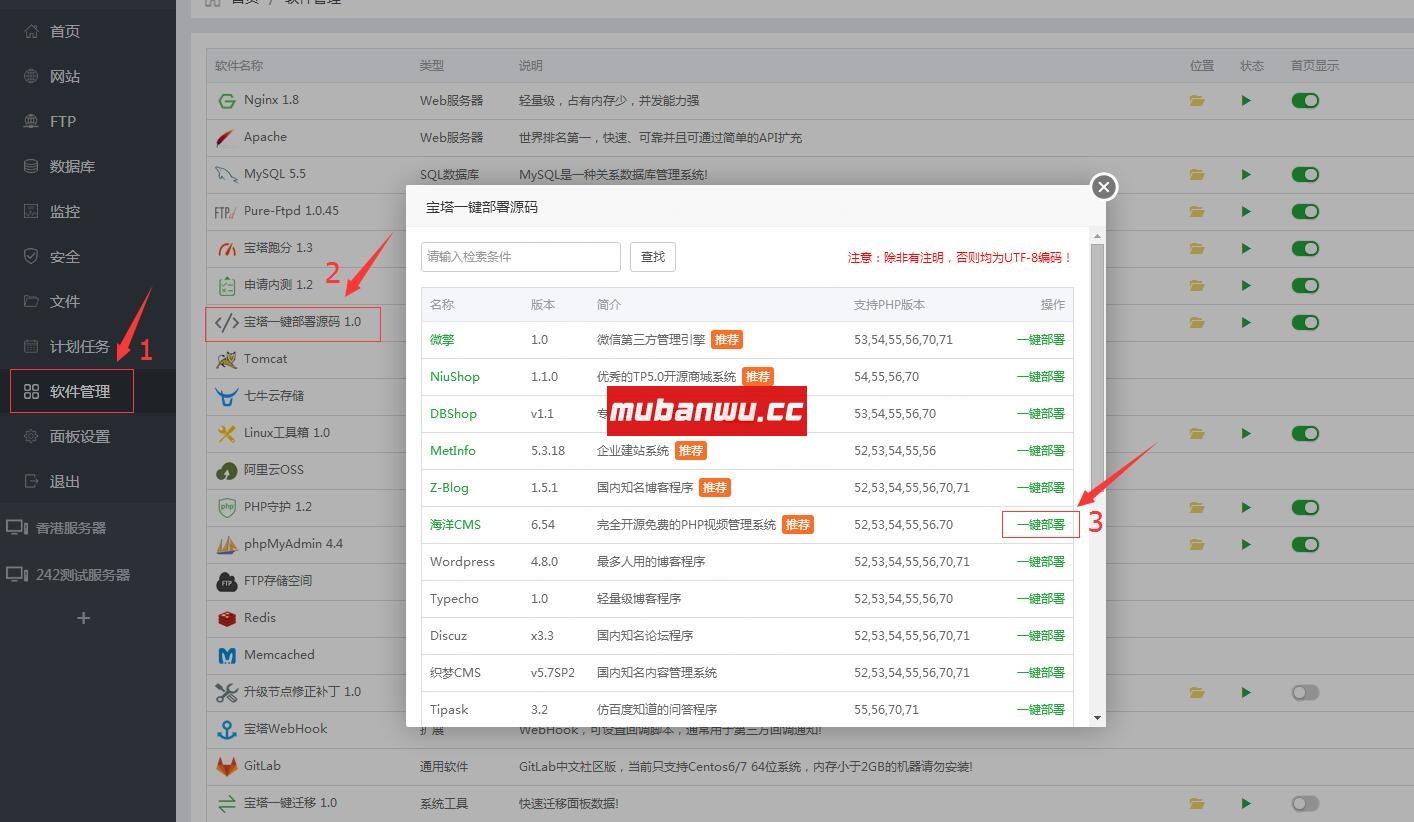Screen dimensions: 1414x822
Task: Click the 宝塔WebHook software entry
Action: coord(286,729)
